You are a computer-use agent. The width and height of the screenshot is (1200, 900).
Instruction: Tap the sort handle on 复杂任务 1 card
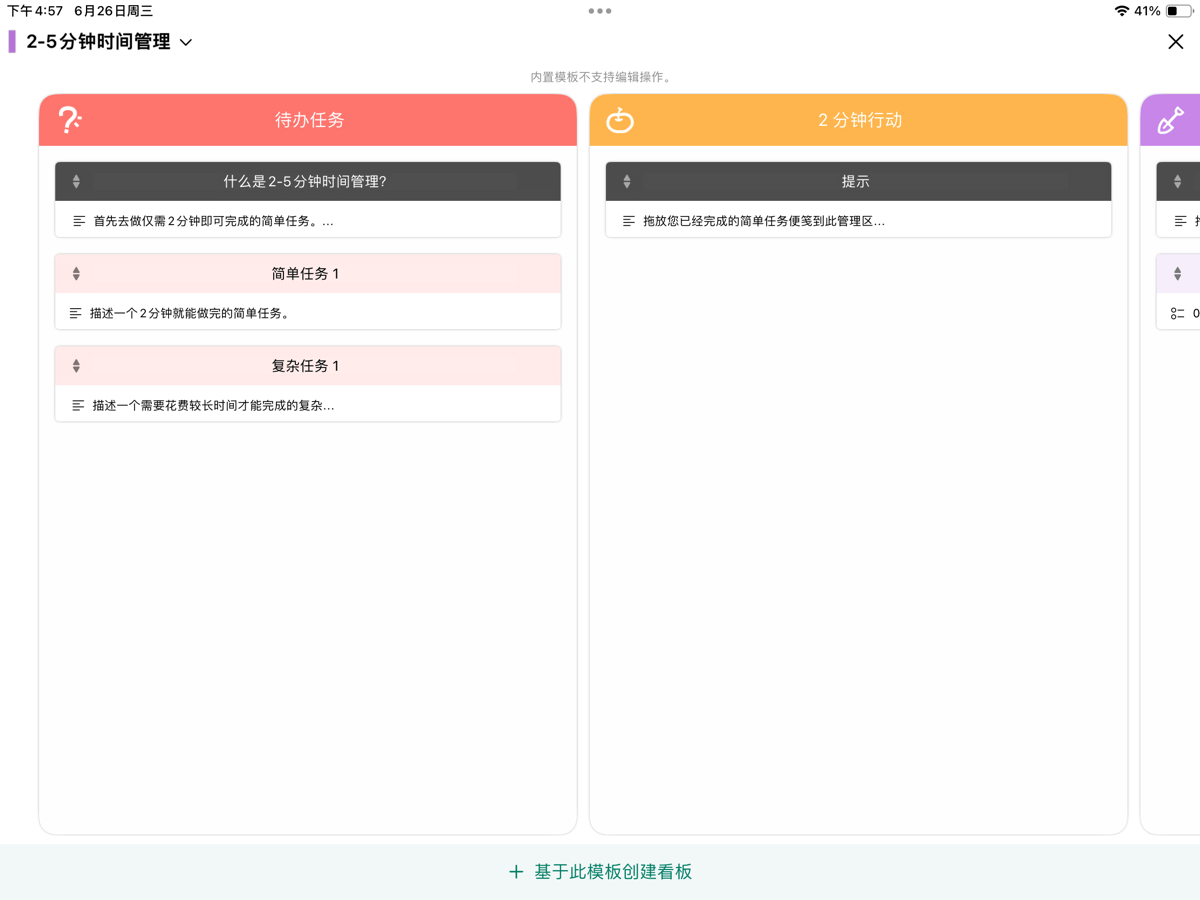(76, 366)
